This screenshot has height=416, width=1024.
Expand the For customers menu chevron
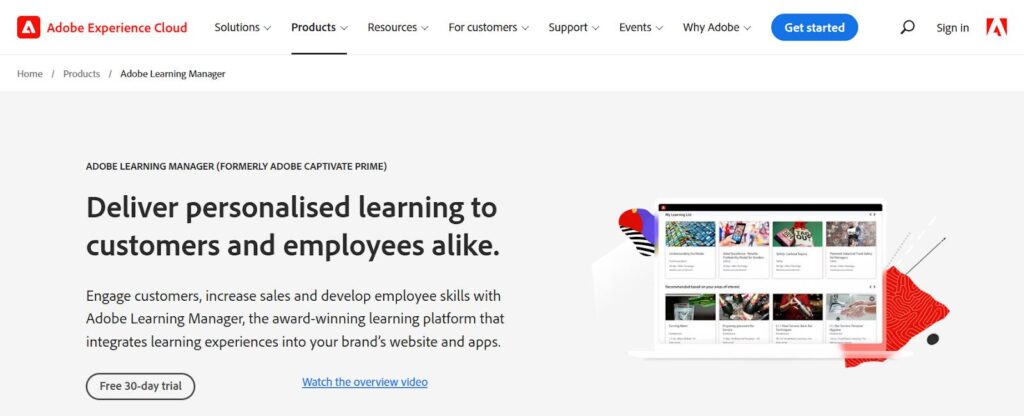pyautogui.click(x=525, y=28)
